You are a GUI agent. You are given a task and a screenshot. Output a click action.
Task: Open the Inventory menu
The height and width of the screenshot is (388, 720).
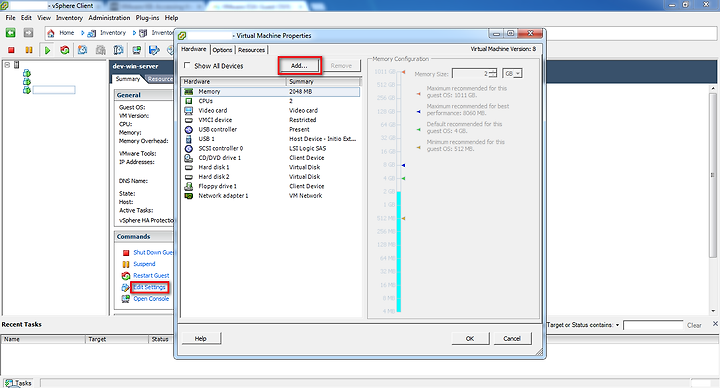point(69,18)
